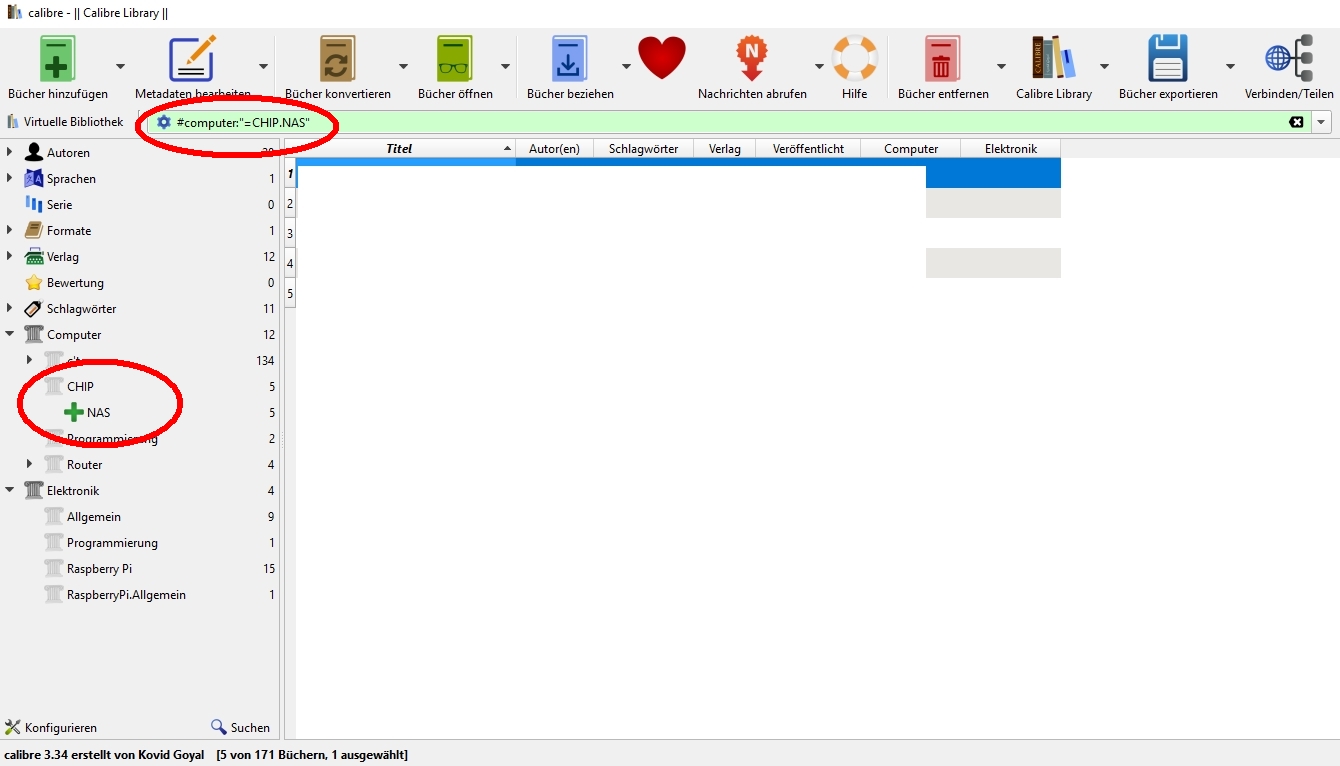Click the Bücher hinzufügen icon
Image resolution: width=1340 pixels, height=766 pixels.
[x=57, y=59]
